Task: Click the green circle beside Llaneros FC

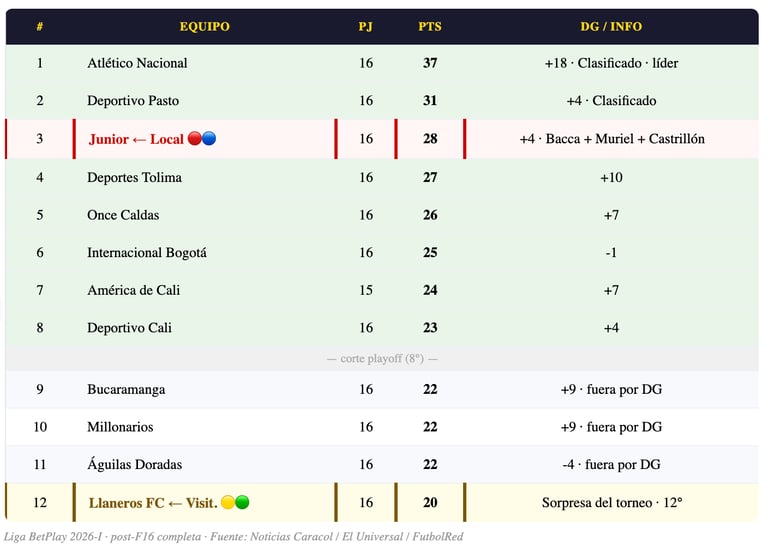Action: point(242,502)
